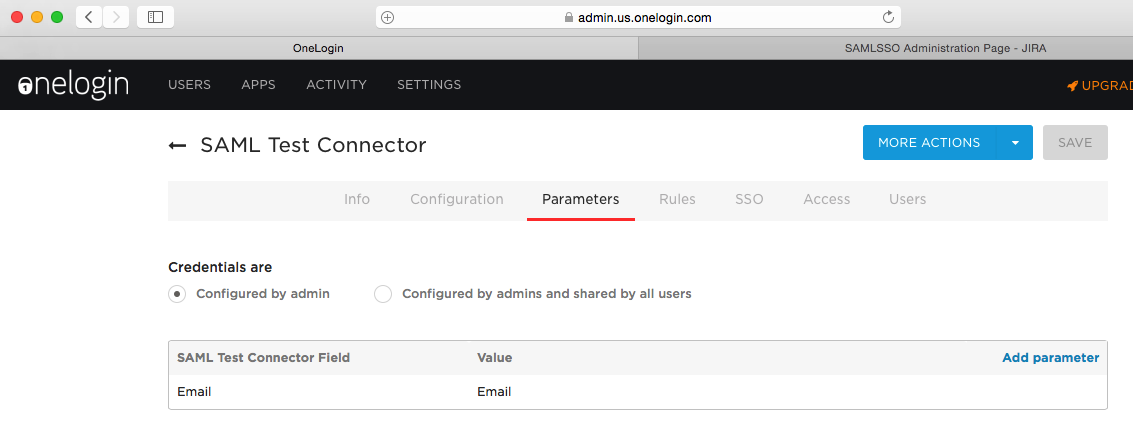The image size is (1133, 448).
Task: Click the Add parameter link
Action: click(1050, 358)
